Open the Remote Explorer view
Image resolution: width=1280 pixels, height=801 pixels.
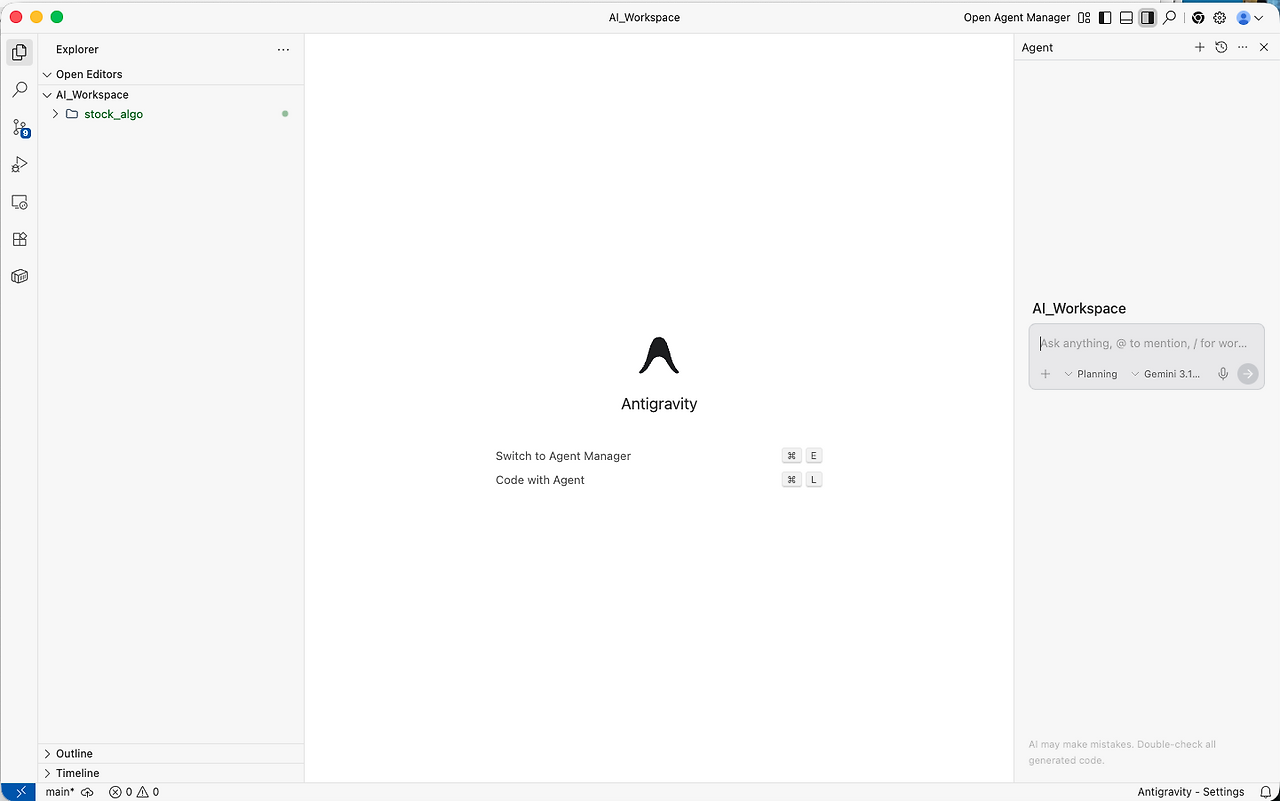(19, 202)
